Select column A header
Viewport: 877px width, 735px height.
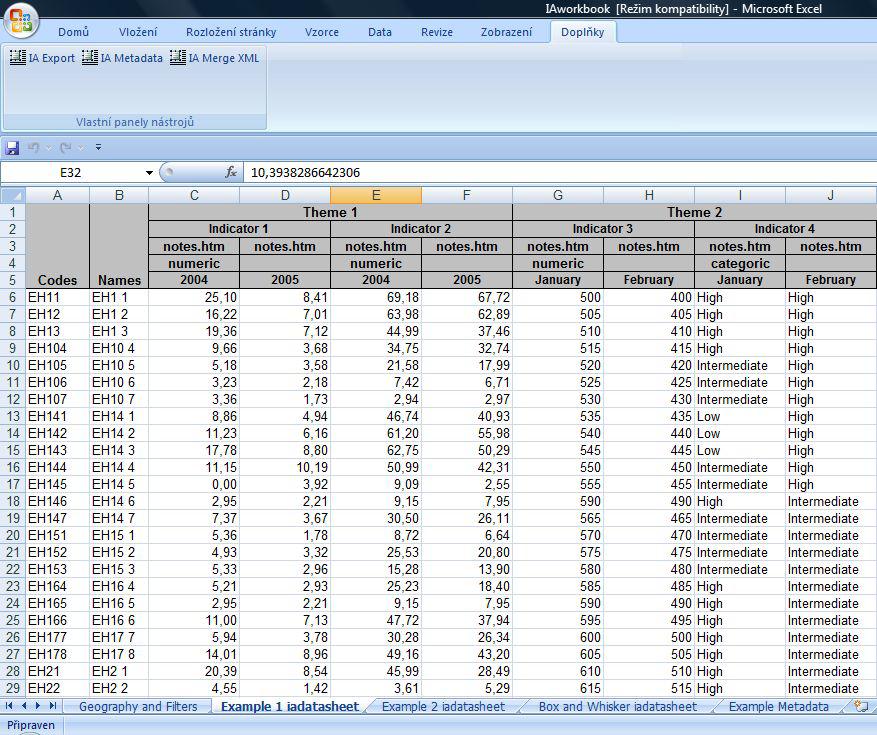tap(58, 195)
